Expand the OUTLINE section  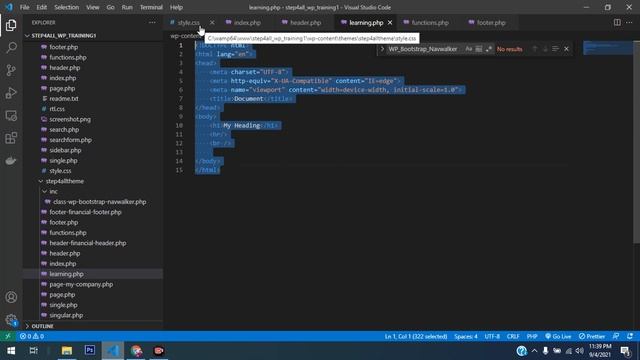click(42, 326)
